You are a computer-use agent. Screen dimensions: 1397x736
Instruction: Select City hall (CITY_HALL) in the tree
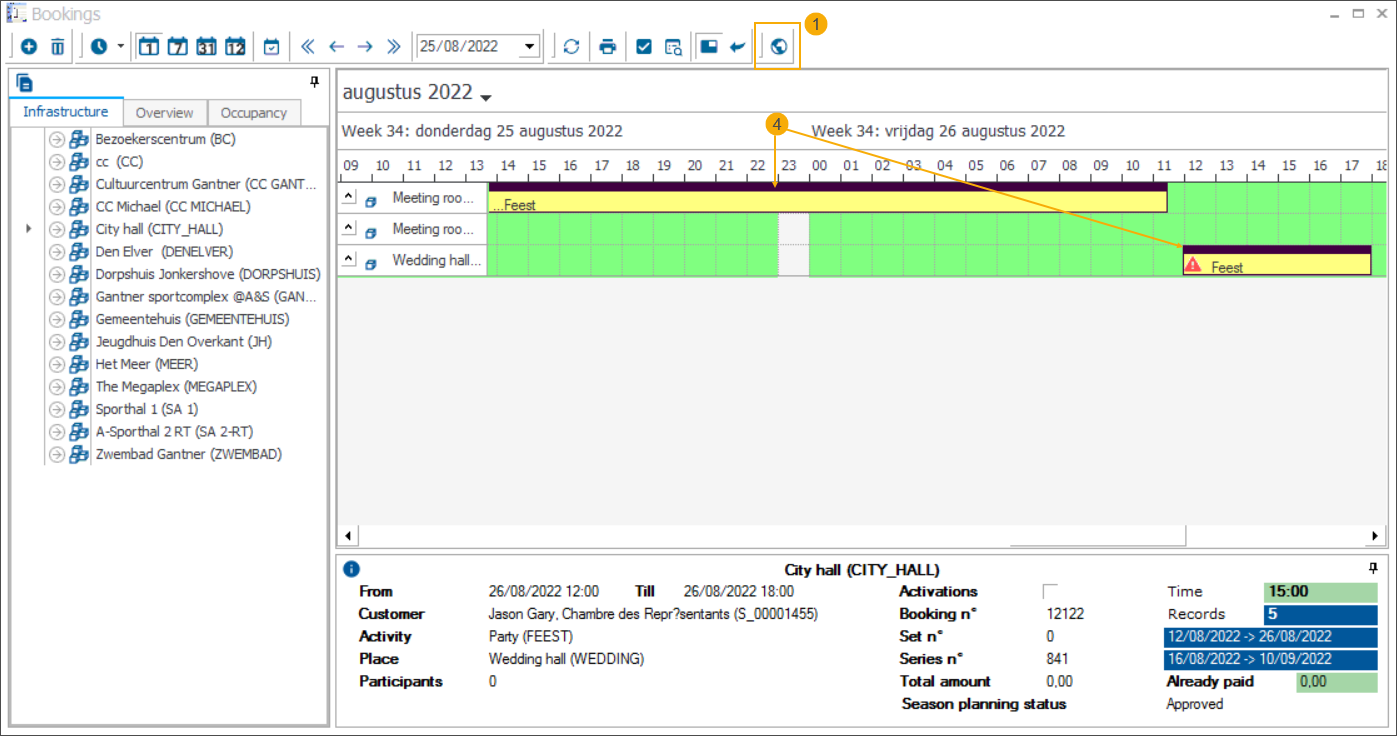159,229
